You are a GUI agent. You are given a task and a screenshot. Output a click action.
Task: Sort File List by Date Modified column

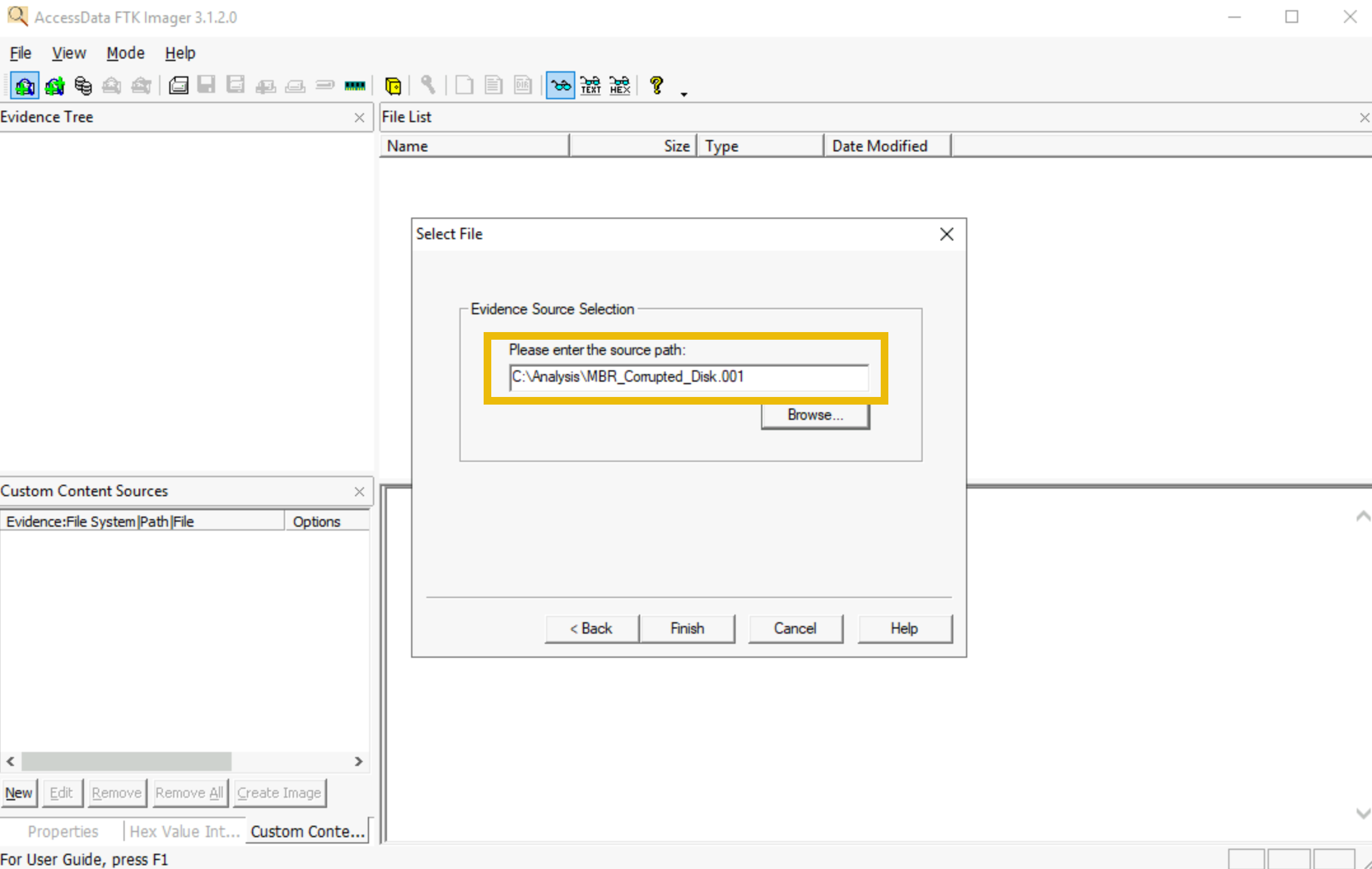point(888,146)
